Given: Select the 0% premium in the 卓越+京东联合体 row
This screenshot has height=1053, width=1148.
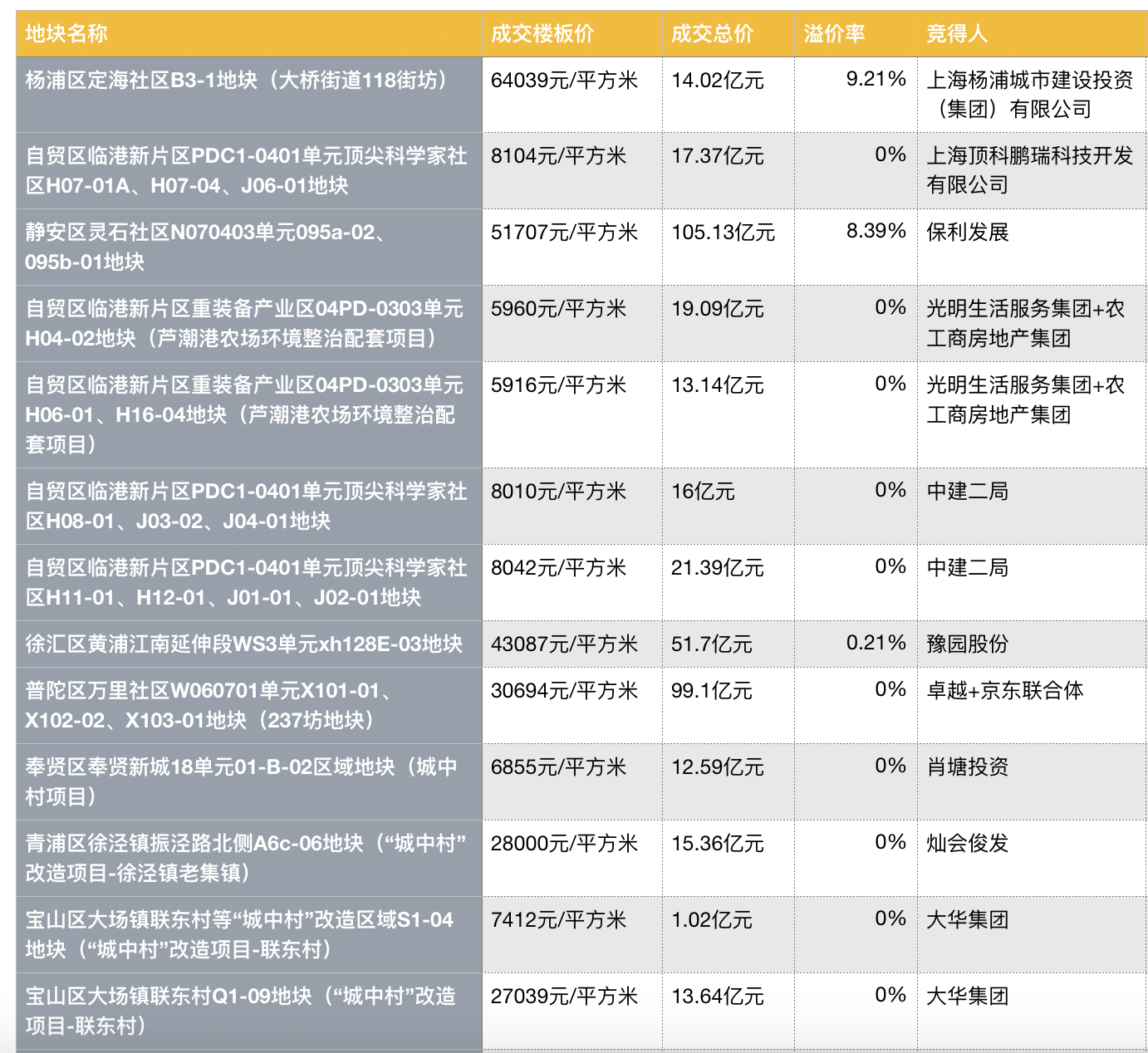Looking at the screenshot, I should [x=890, y=689].
